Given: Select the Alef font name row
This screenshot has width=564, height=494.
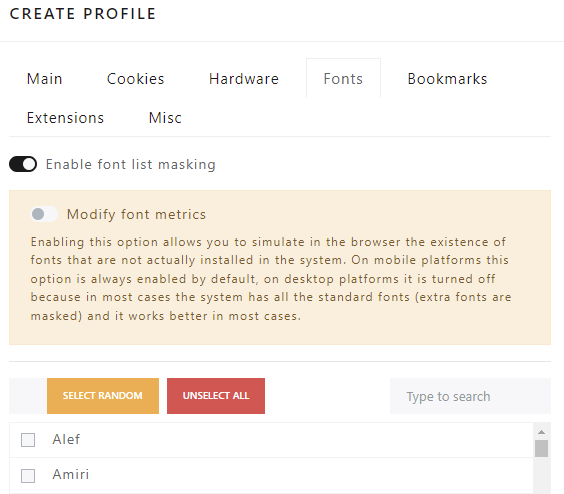Looking at the screenshot, I should pos(271,440).
